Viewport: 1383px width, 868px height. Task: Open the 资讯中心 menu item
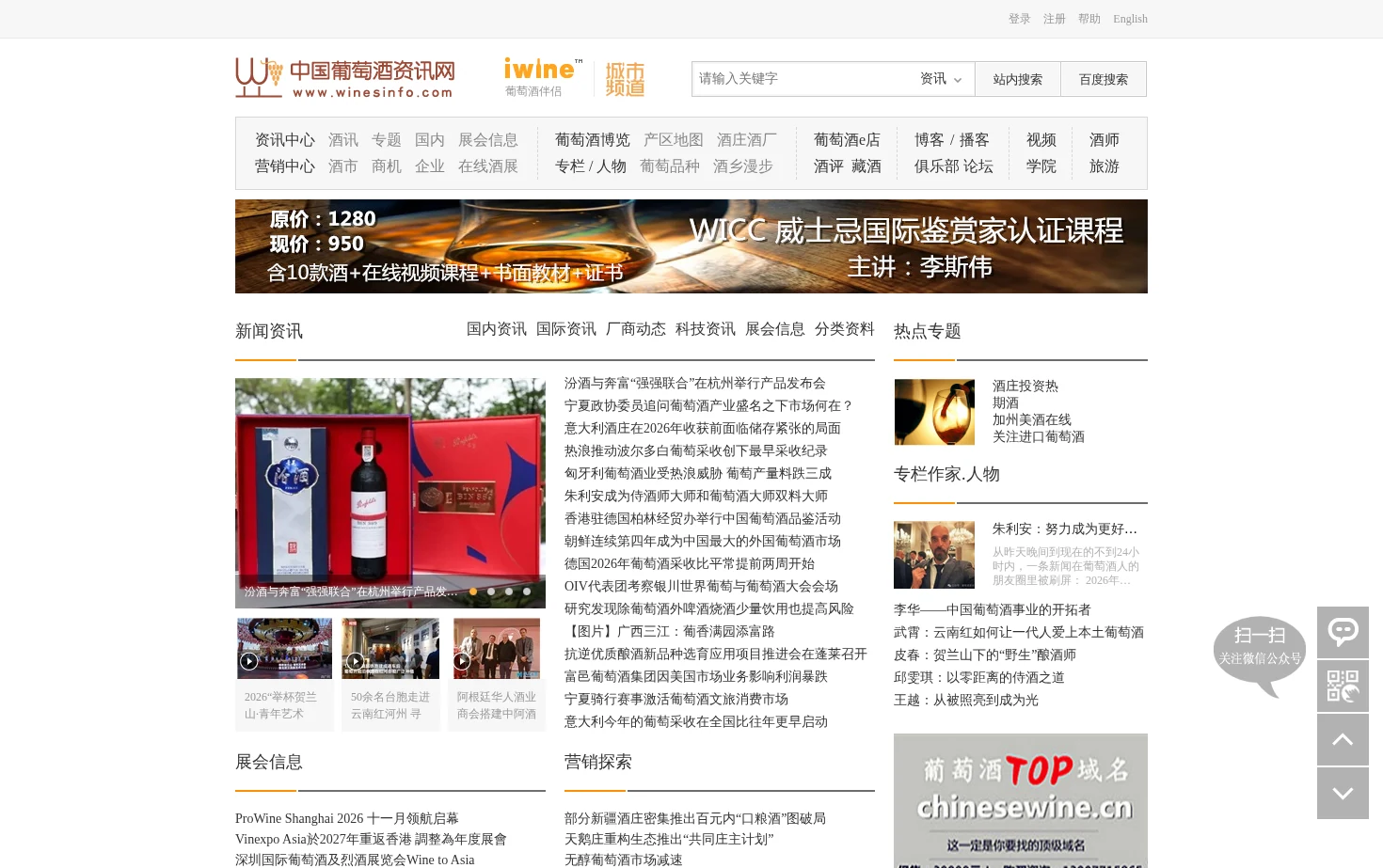pyautogui.click(x=285, y=140)
